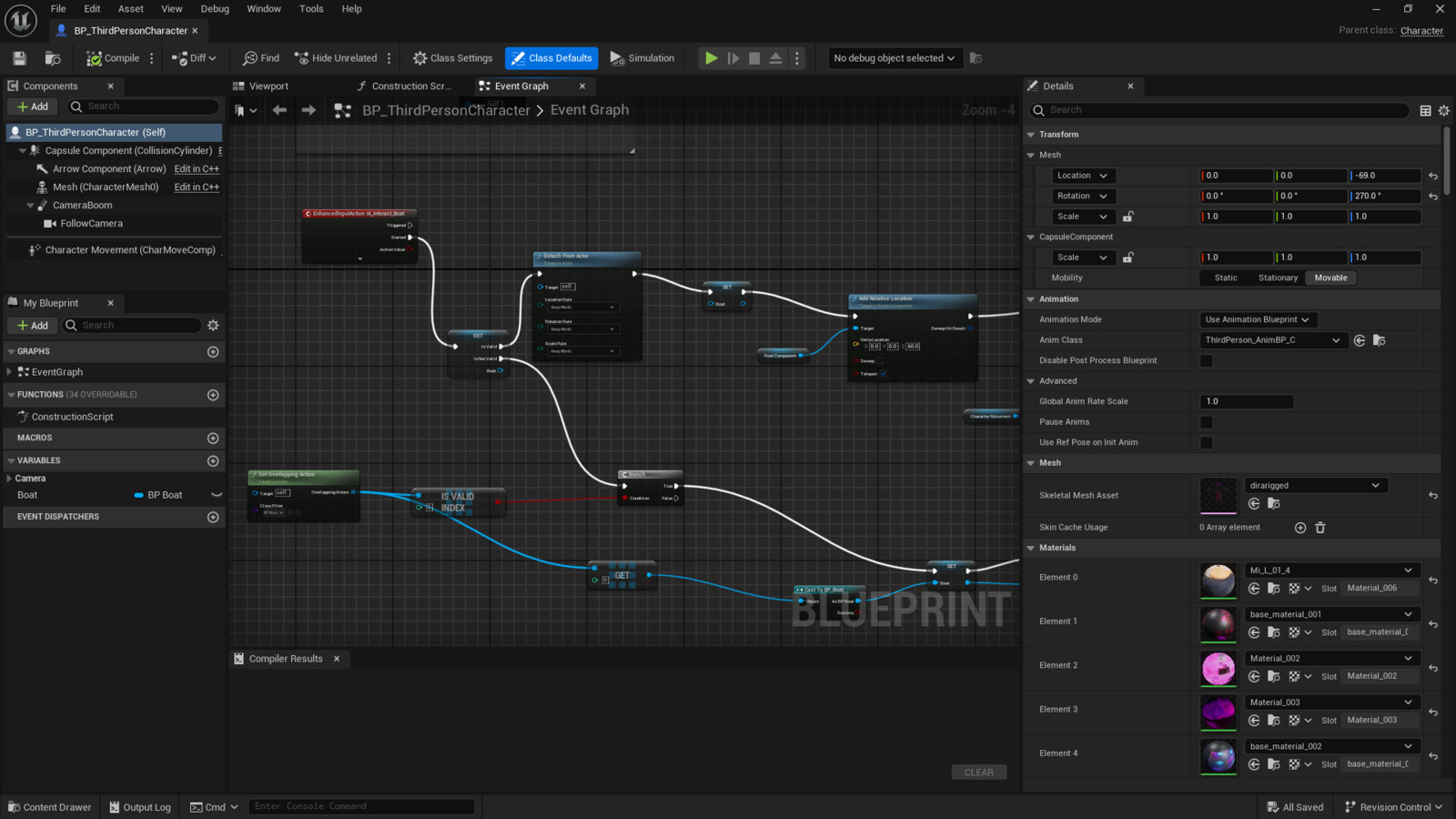The height and width of the screenshot is (819, 1456).
Task: Toggle Boat variable visibility eye icon
Action: (x=217, y=496)
